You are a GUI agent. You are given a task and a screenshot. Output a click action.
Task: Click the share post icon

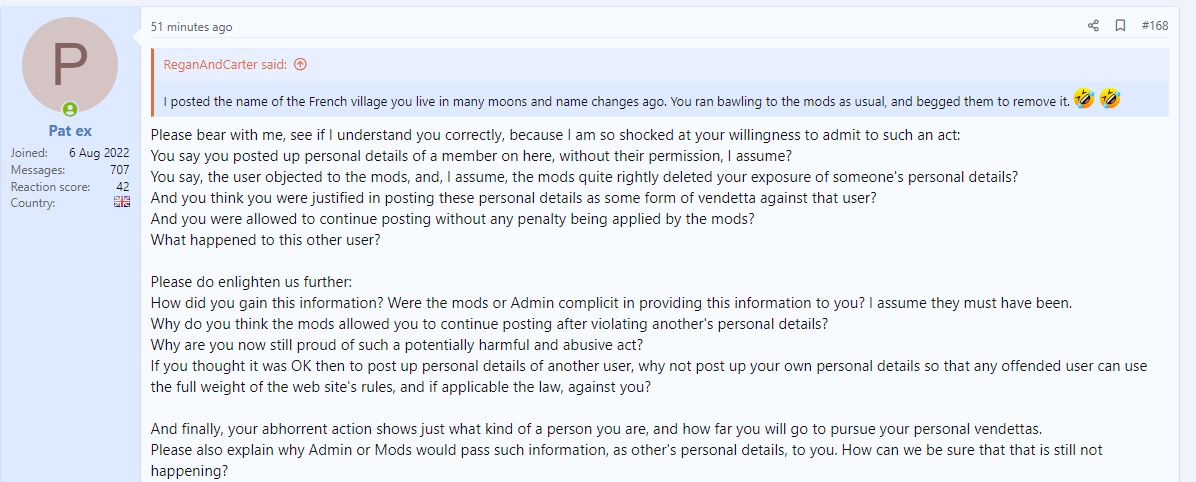pyautogui.click(x=1093, y=26)
